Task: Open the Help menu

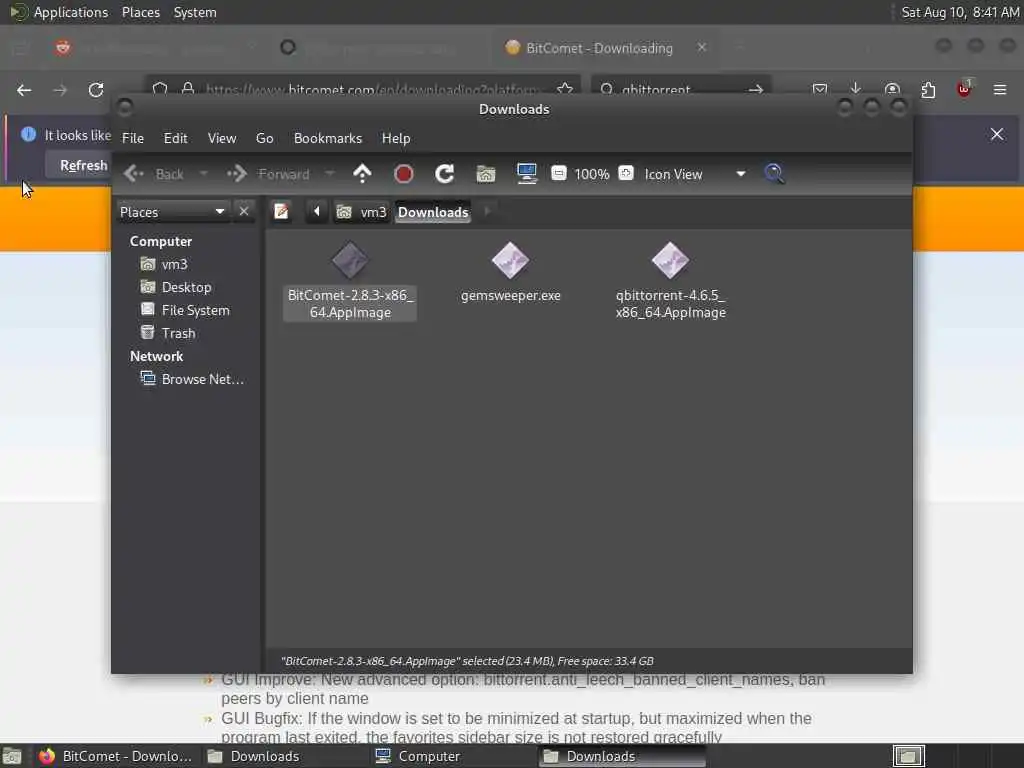Action: coord(396,138)
